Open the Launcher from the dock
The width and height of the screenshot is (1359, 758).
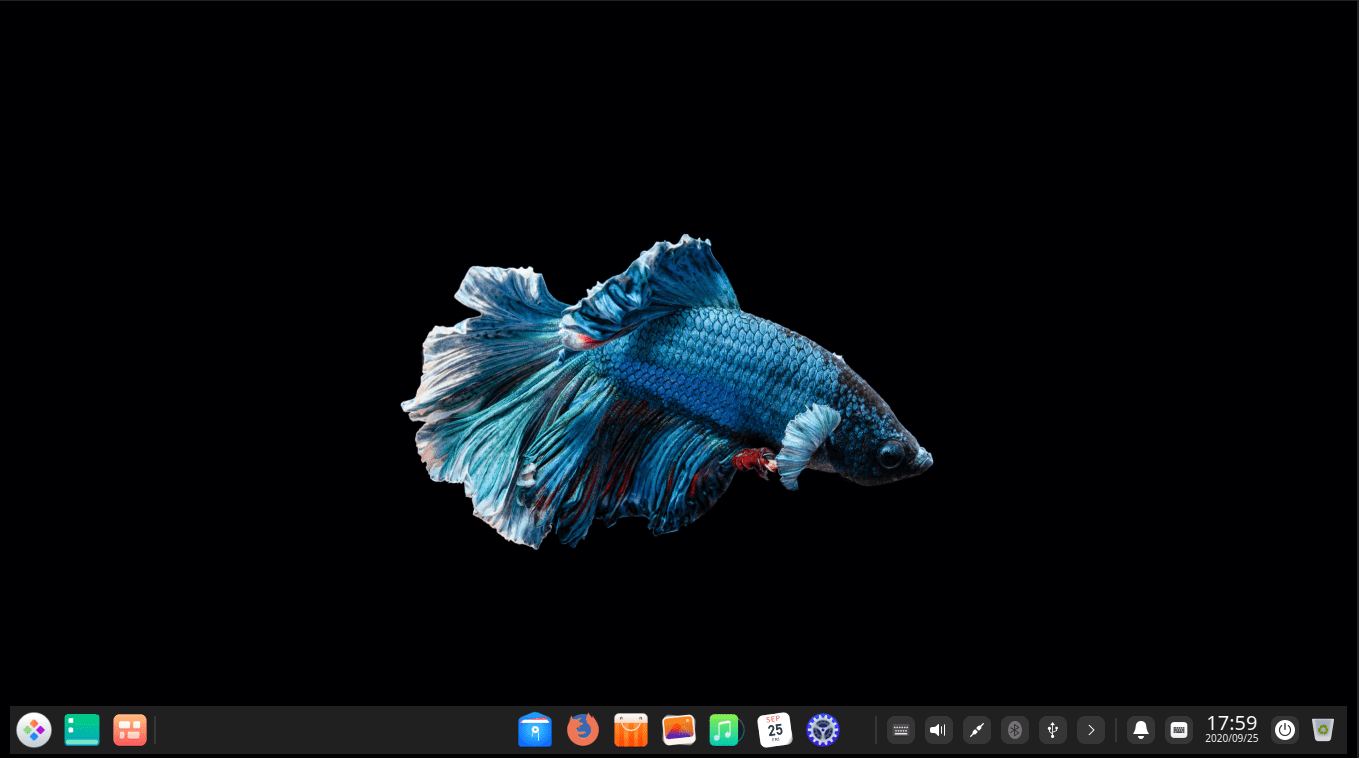[x=34, y=730]
